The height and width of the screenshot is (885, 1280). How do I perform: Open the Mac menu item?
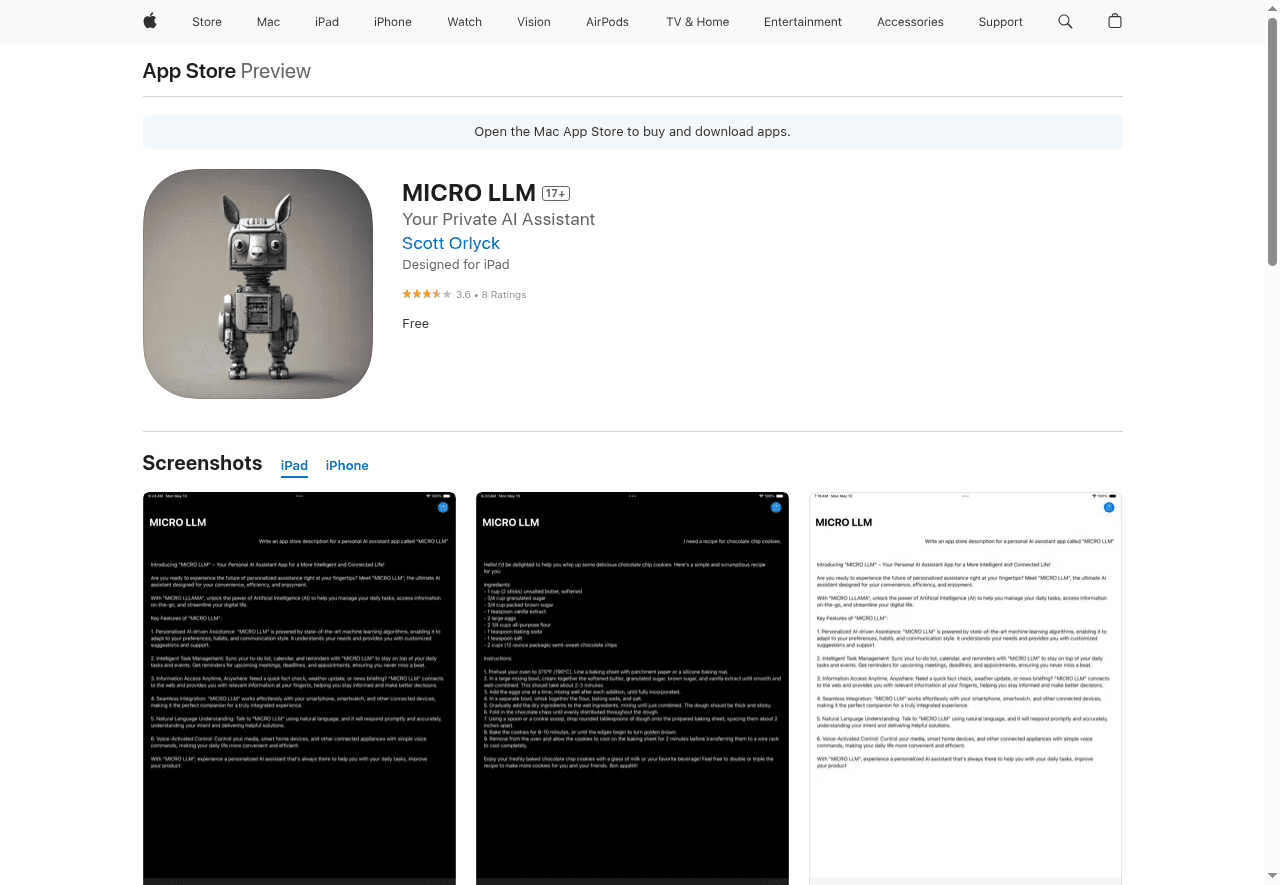pos(268,22)
